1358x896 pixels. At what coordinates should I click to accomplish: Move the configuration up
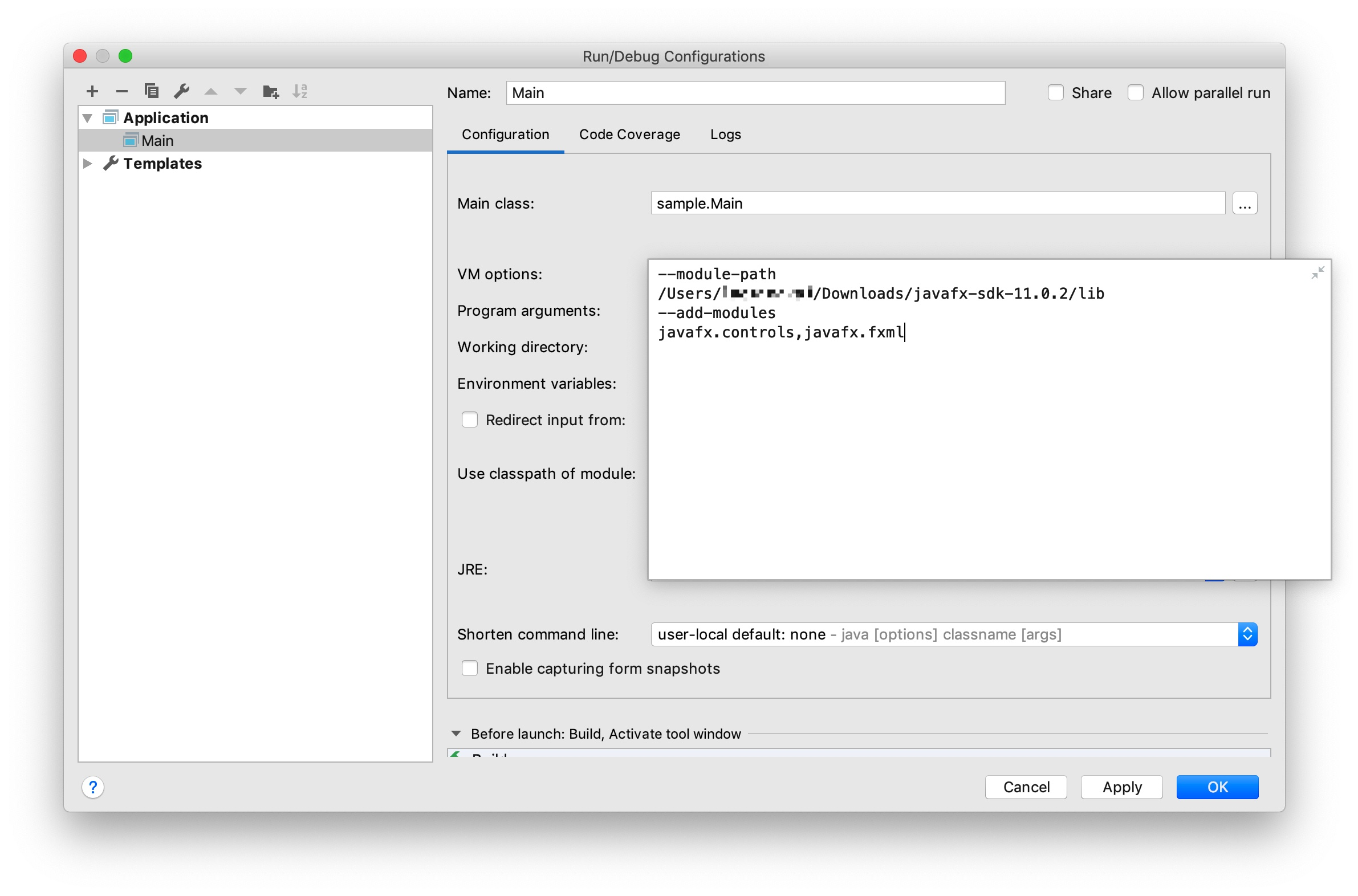click(212, 91)
